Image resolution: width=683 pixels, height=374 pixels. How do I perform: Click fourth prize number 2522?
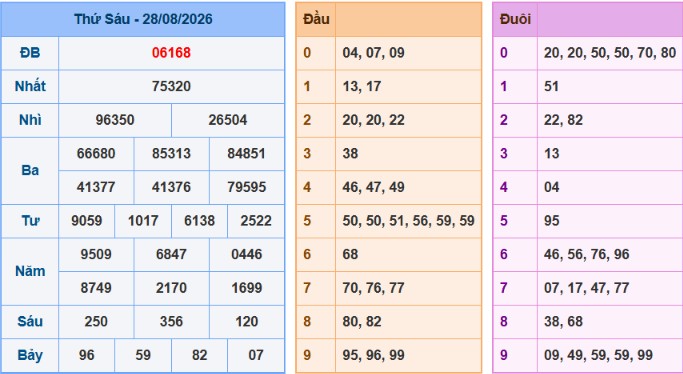256,220
